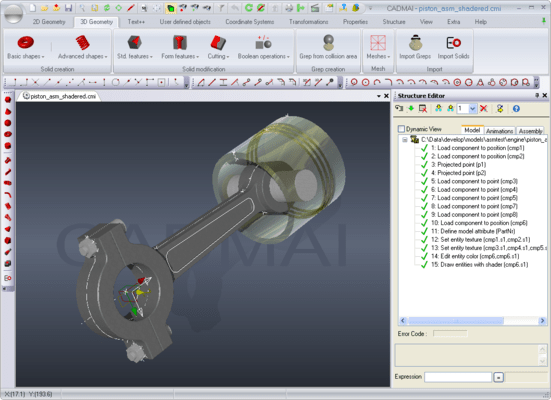Click the scroll right arrow of structure tree
This screenshot has width=551, height=400.
(542, 321)
